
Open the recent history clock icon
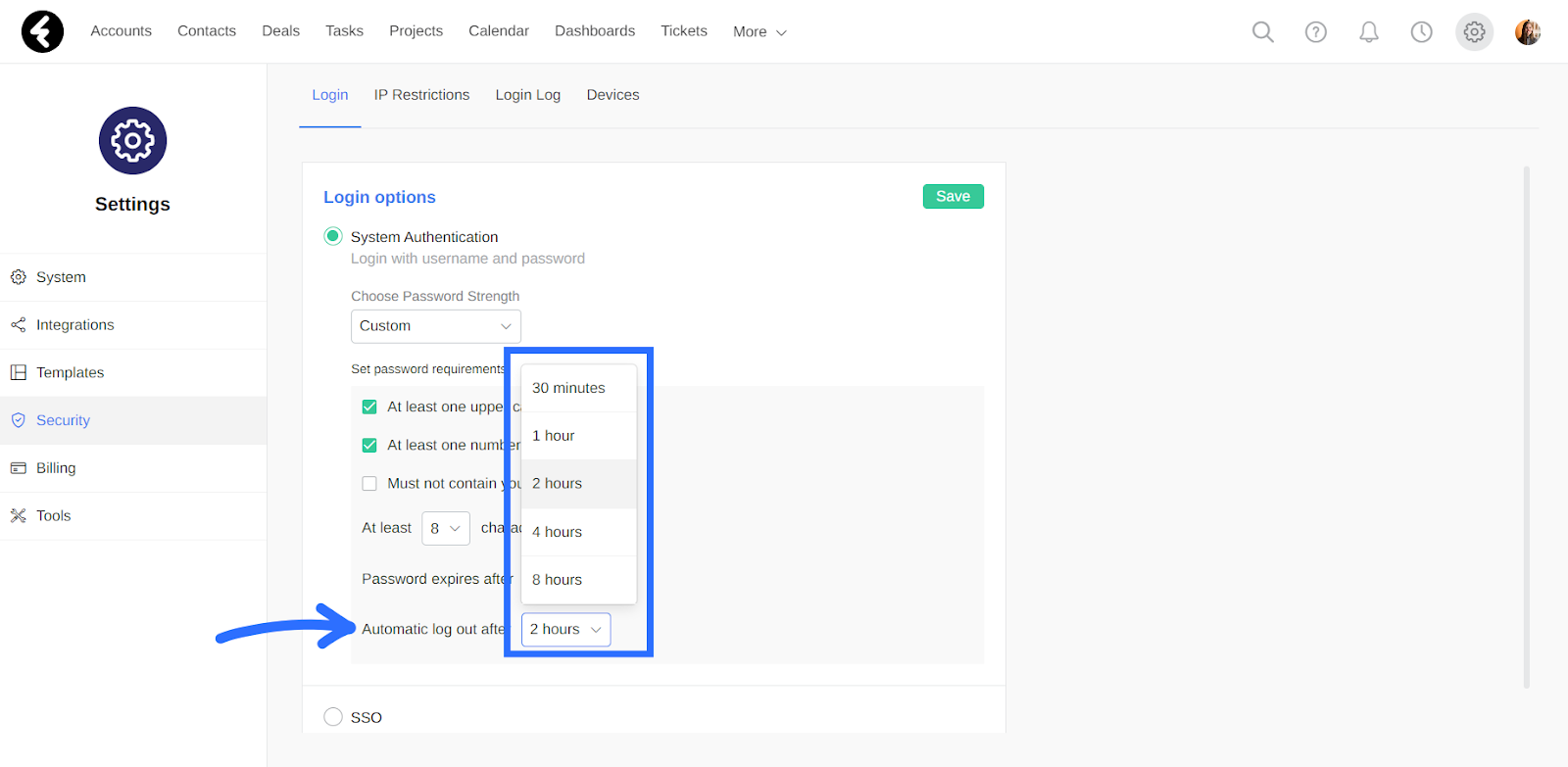[x=1421, y=32]
